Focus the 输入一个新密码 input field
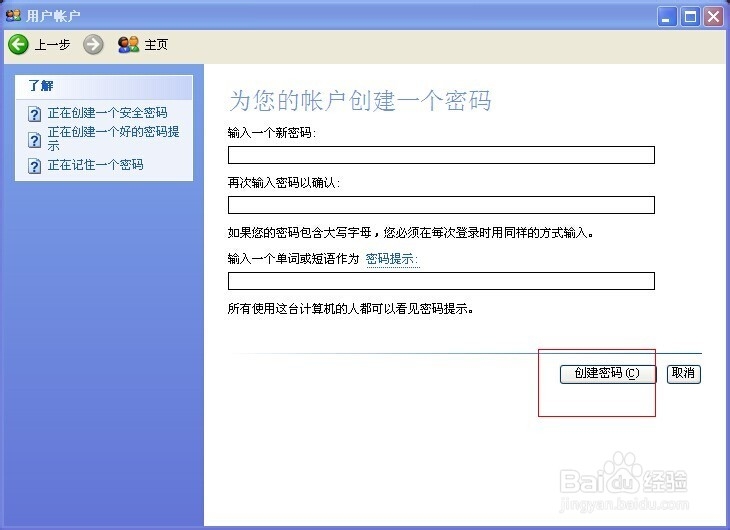This screenshot has width=730, height=530. coord(441,155)
